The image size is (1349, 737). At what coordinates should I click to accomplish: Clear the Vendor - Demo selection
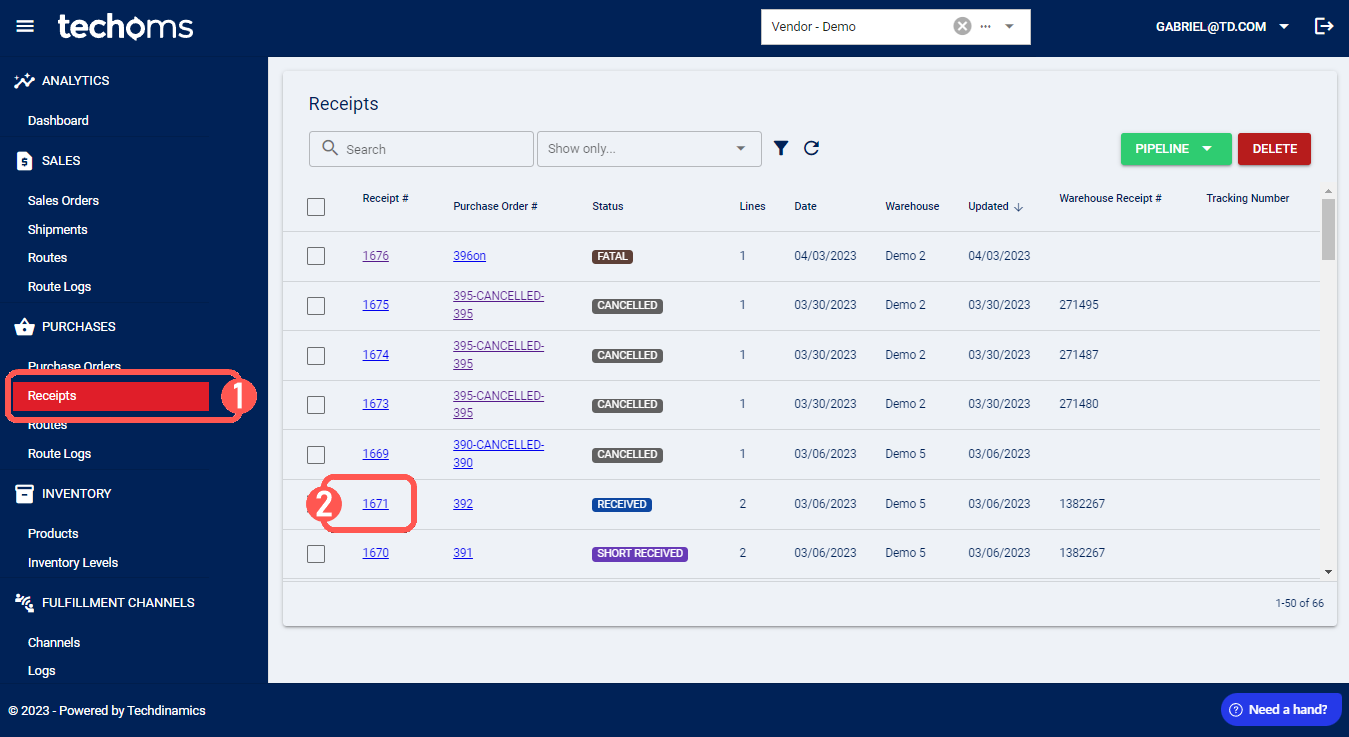click(962, 26)
